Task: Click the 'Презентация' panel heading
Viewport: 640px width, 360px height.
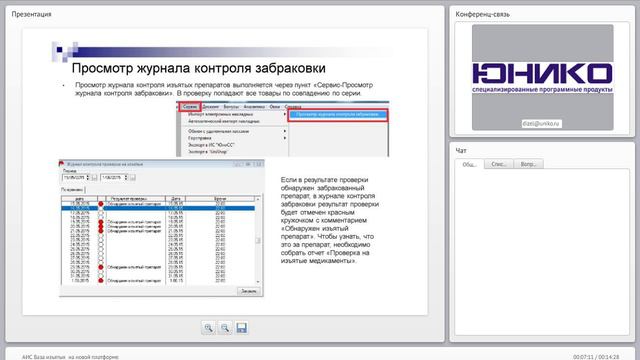Action: tap(31, 14)
